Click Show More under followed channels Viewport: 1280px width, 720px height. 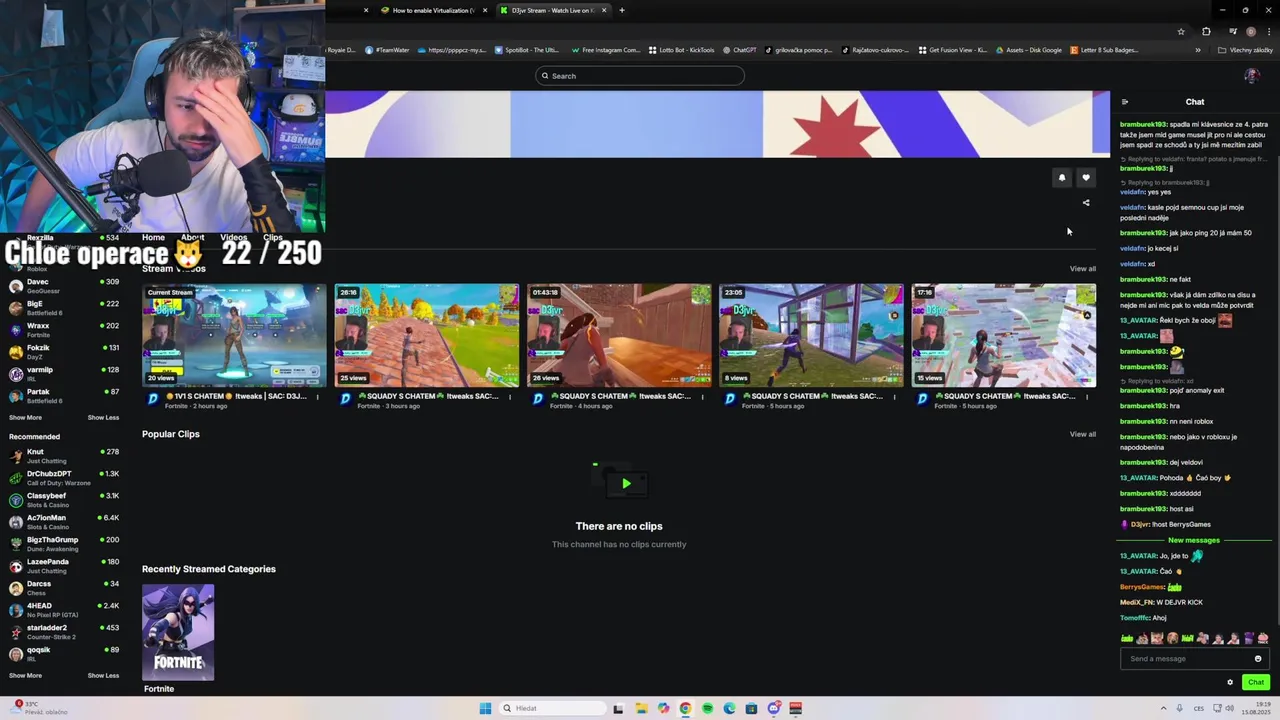pos(25,417)
